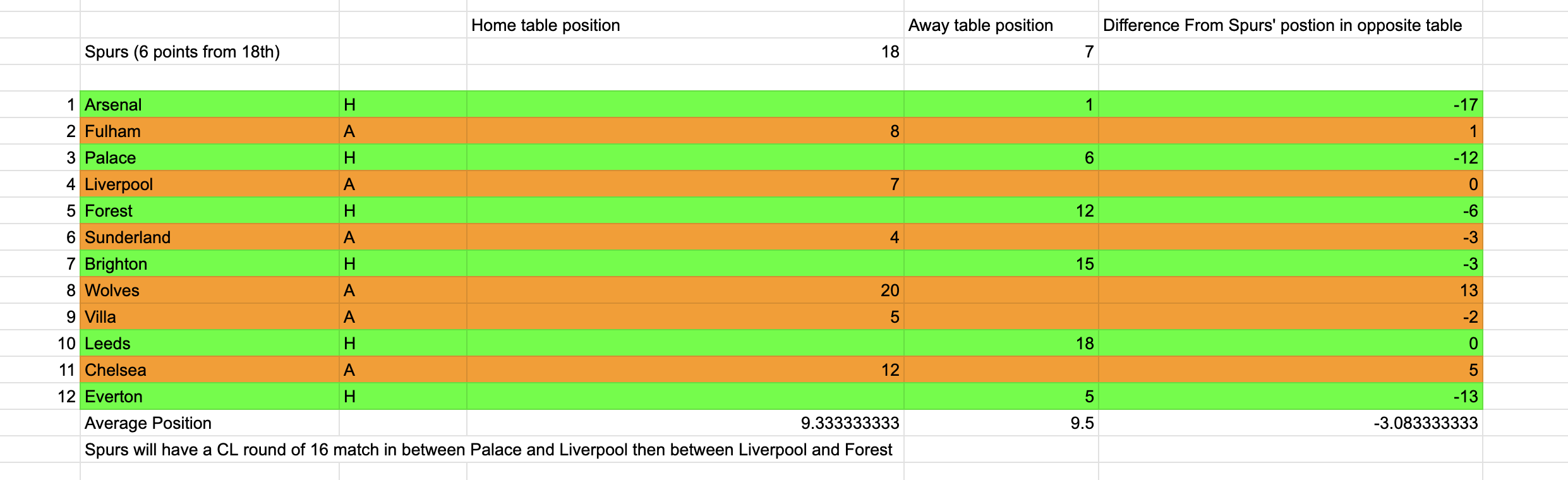Select the 'Spurs (6 points from 18th)' cell
The width and height of the screenshot is (1568, 480).
point(210,51)
